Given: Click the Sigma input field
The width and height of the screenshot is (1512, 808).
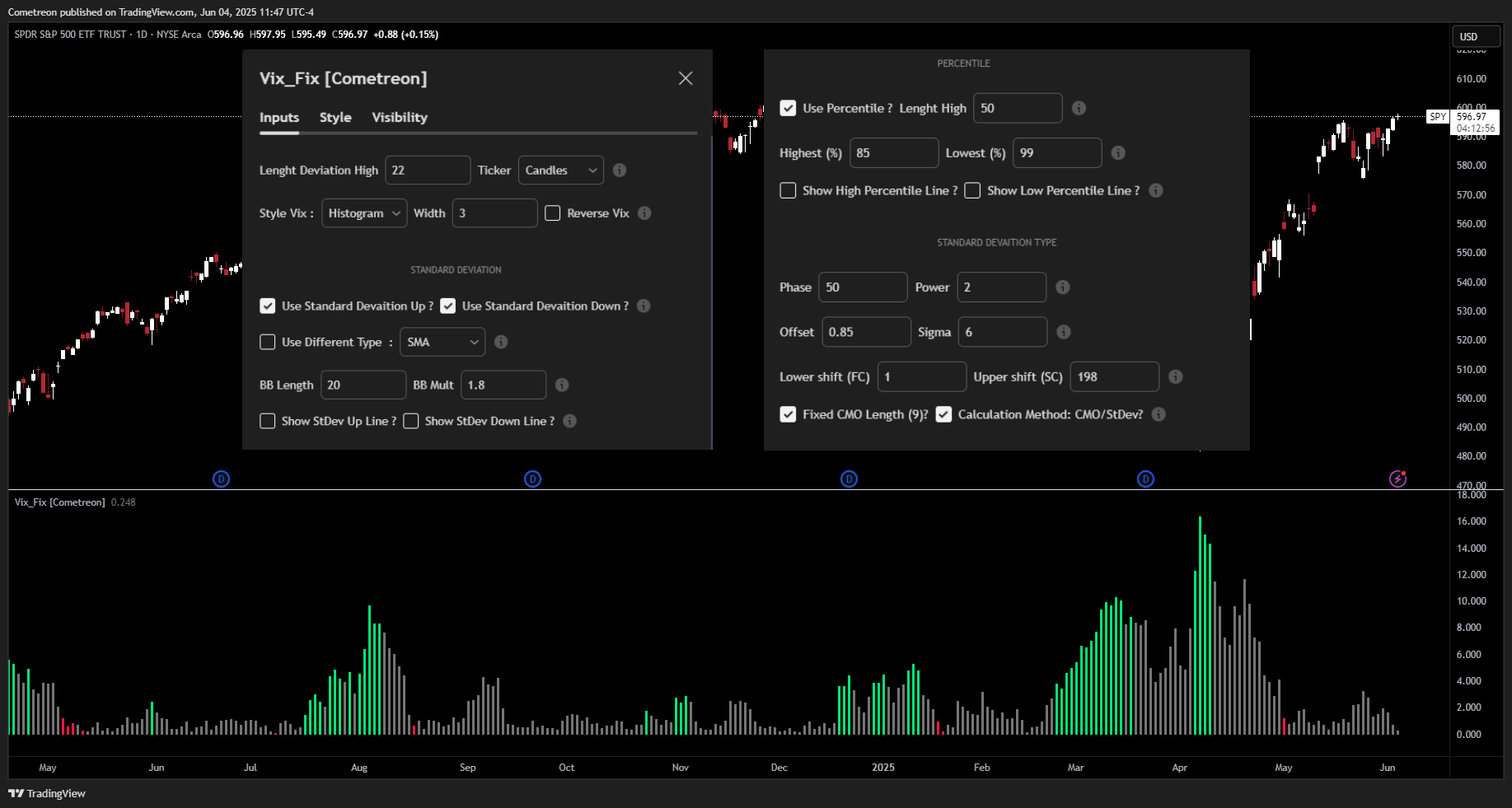Looking at the screenshot, I should coord(1003,331).
